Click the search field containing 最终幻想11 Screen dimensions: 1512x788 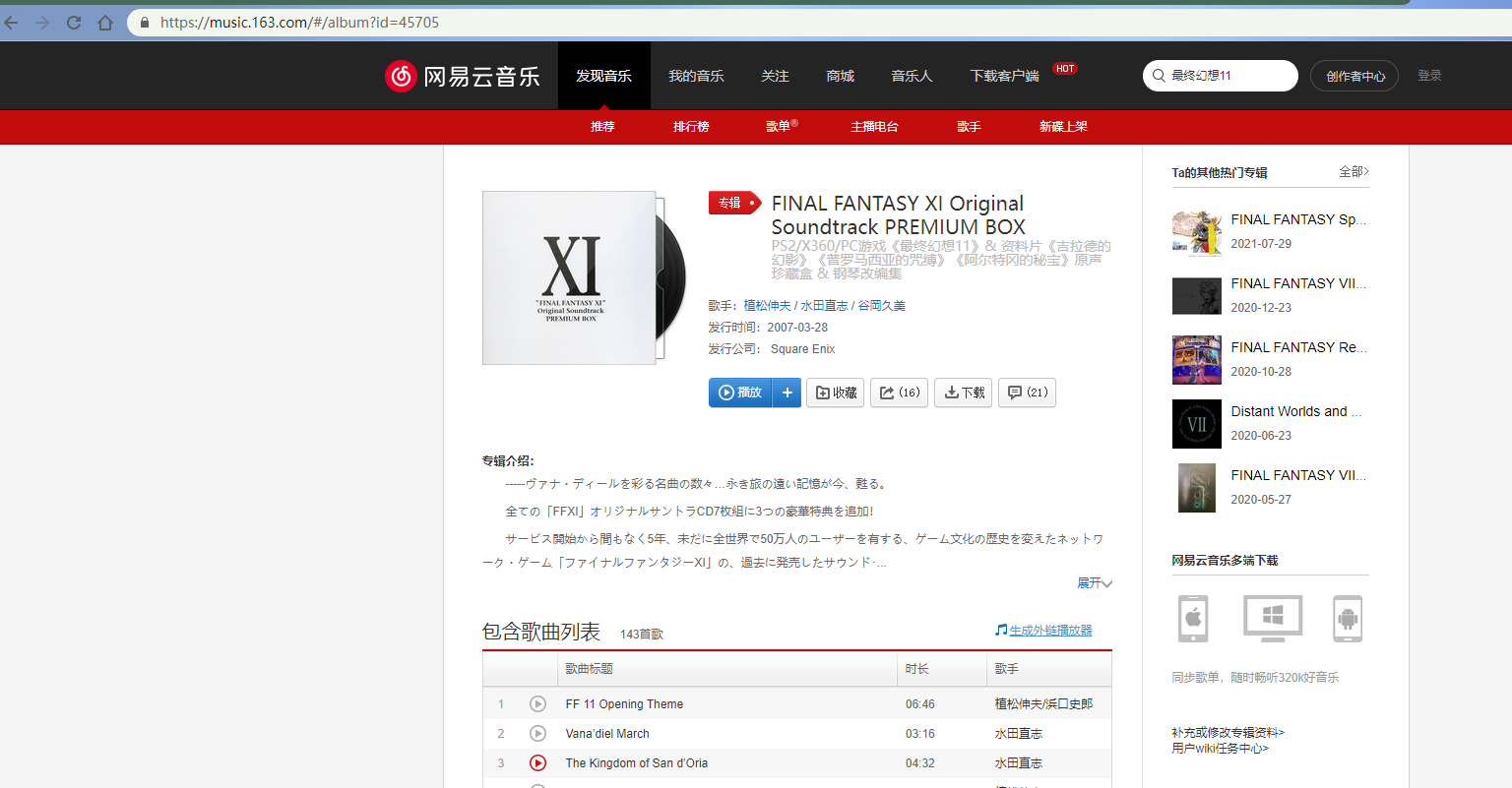point(1228,76)
